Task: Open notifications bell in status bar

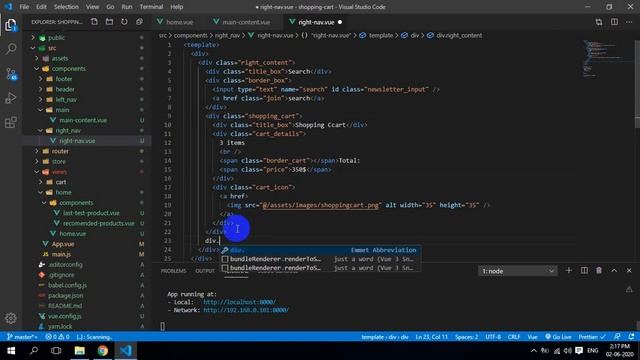Action: point(631,337)
